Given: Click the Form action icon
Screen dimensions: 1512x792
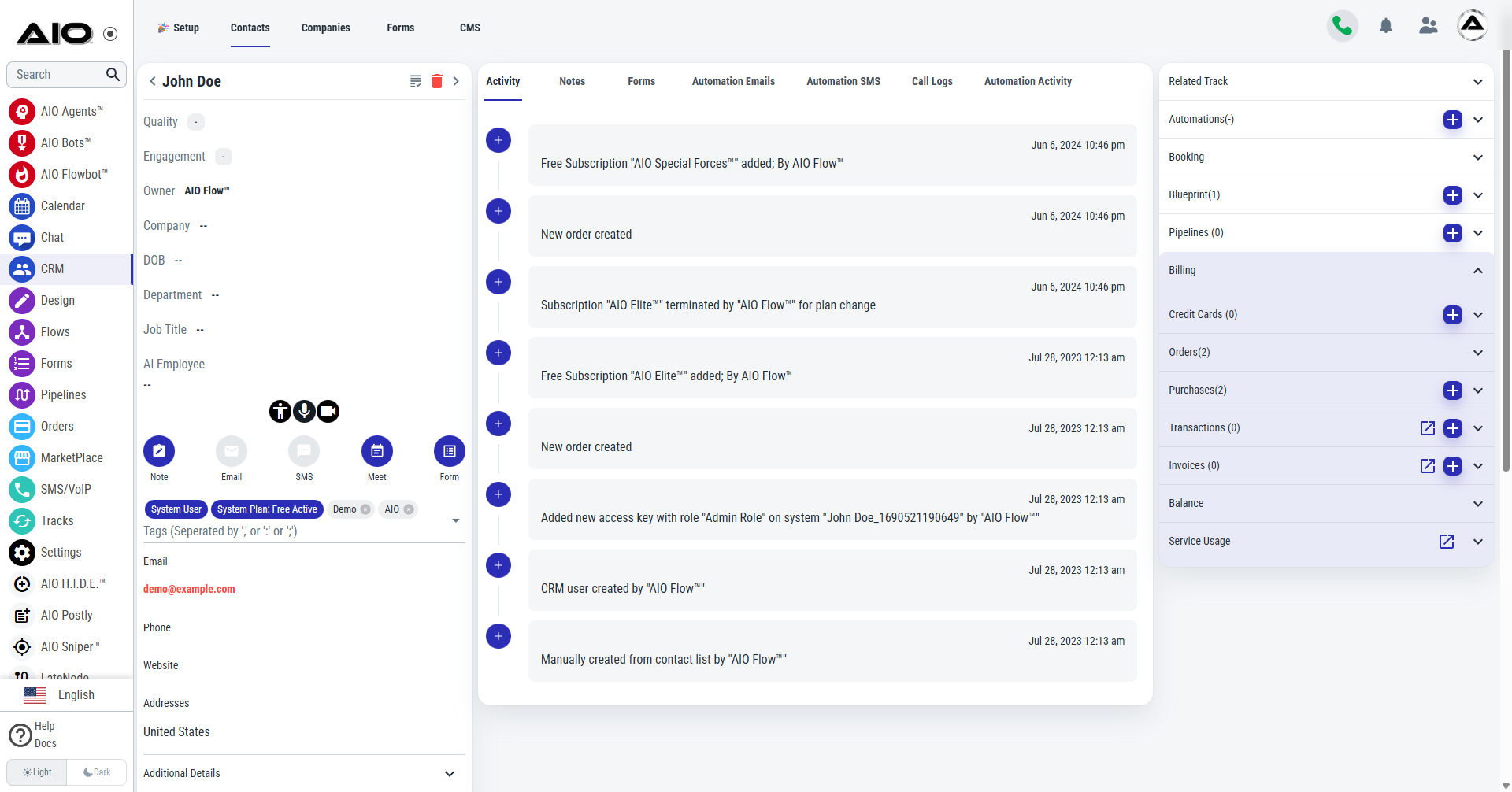Looking at the screenshot, I should pyautogui.click(x=449, y=451).
